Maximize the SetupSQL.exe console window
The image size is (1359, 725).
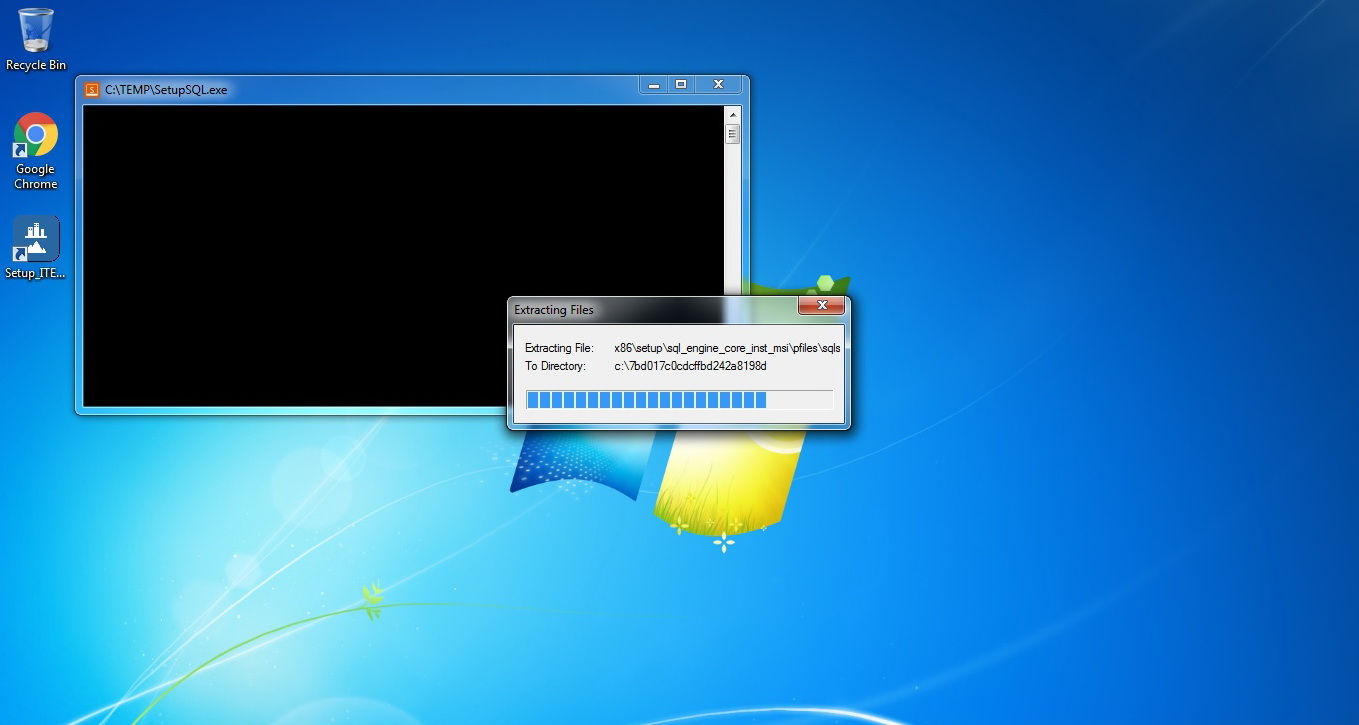pyautogui.click(x=681, y=86)
